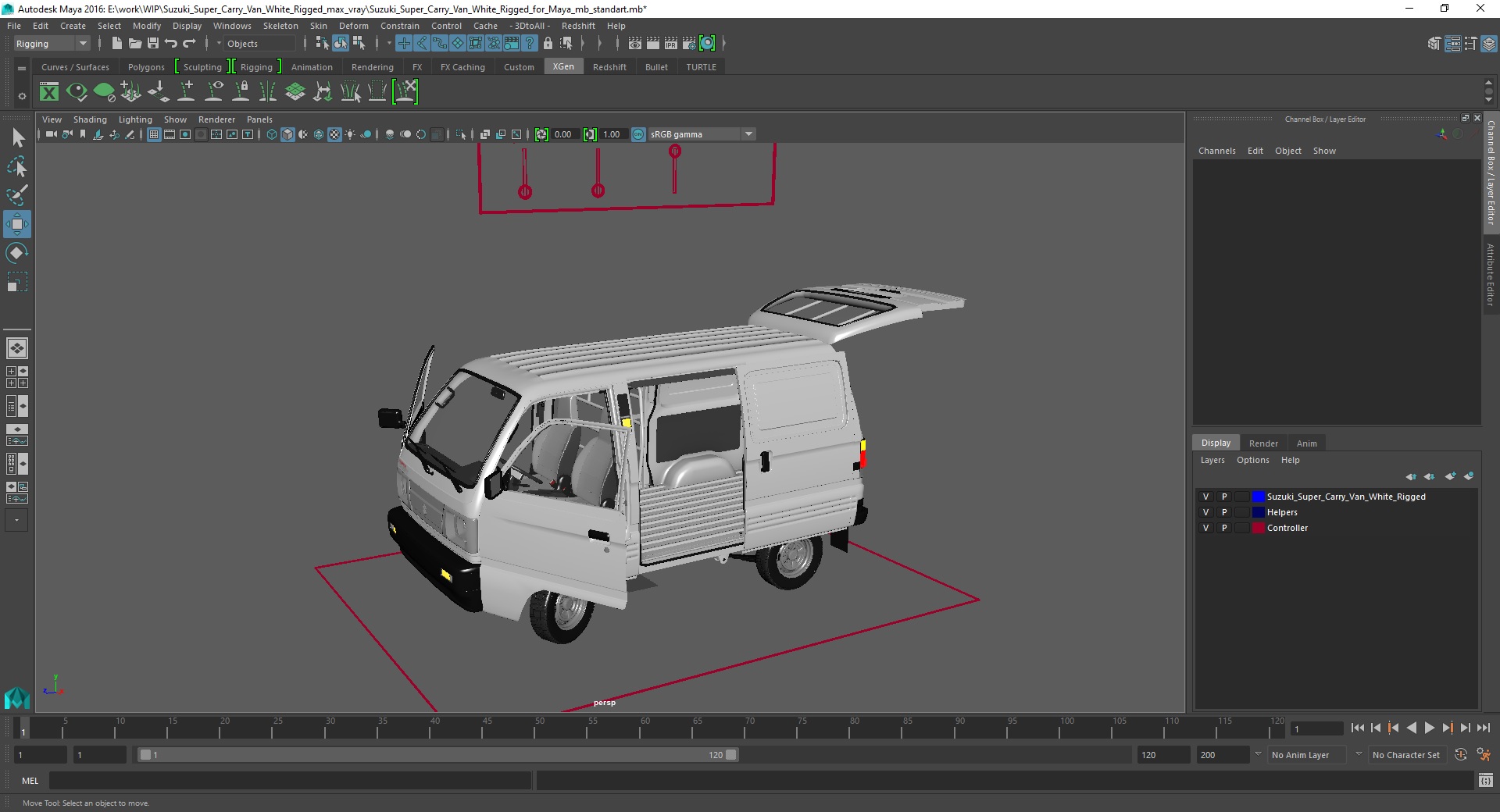Undo the last action via arrow icon
Image resolution: width=1500 pixels, height=812 pixels.
[171, 44]
